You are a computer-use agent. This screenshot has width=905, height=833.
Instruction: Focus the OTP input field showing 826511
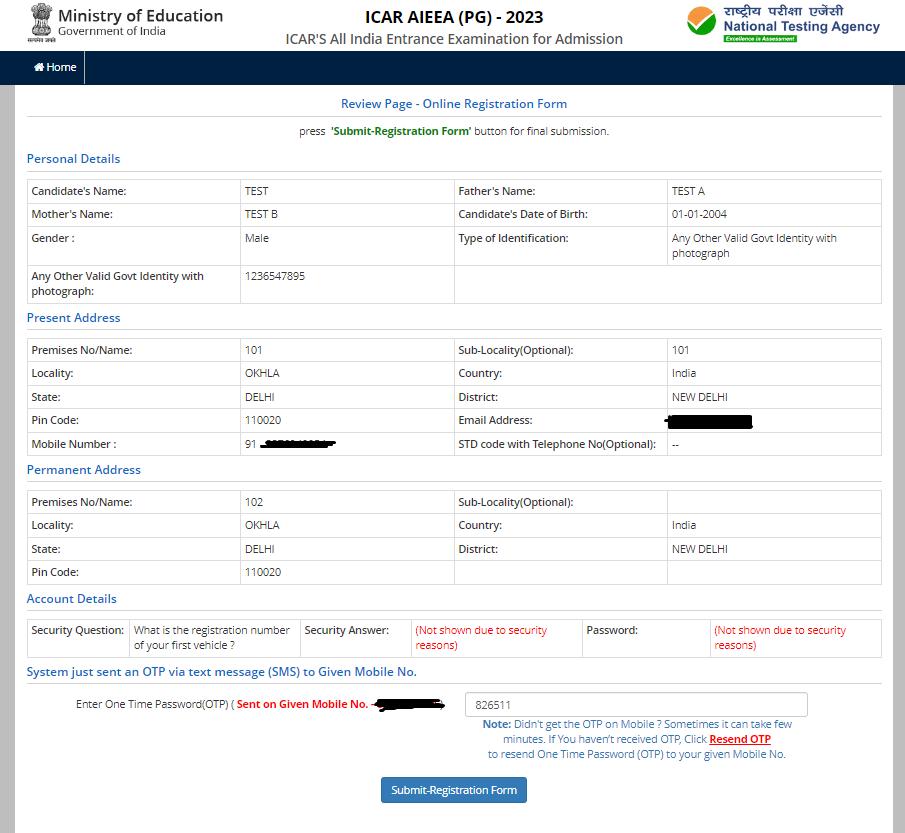(x=636, y=704)
